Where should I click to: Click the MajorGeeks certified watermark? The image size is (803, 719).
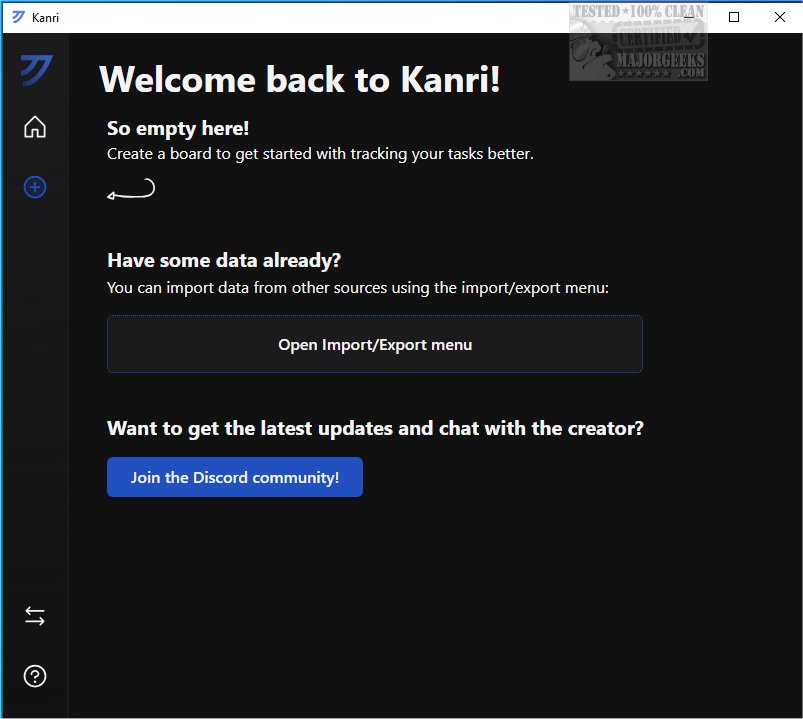[638, 42]
